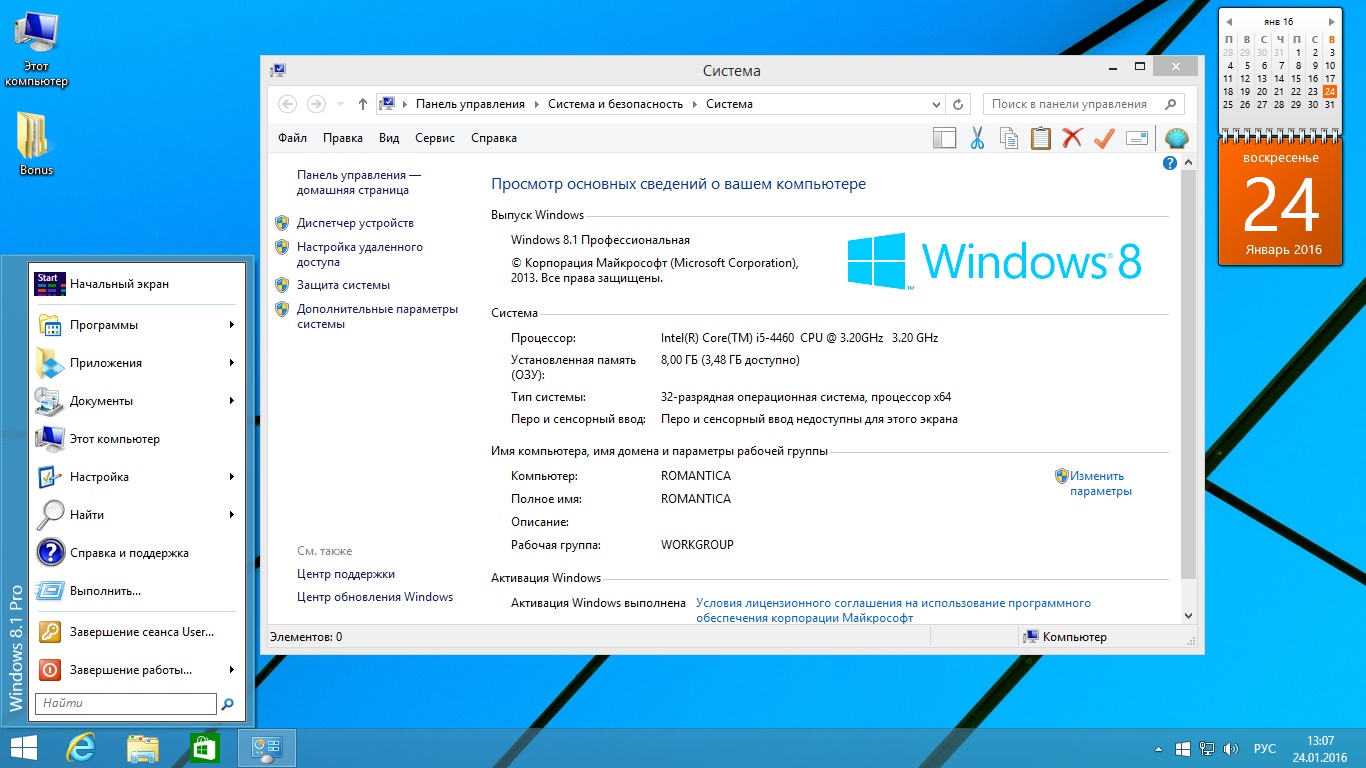Open 'Центр обновления Windows' link
The image size is (1366, 768).
[375, 597]
